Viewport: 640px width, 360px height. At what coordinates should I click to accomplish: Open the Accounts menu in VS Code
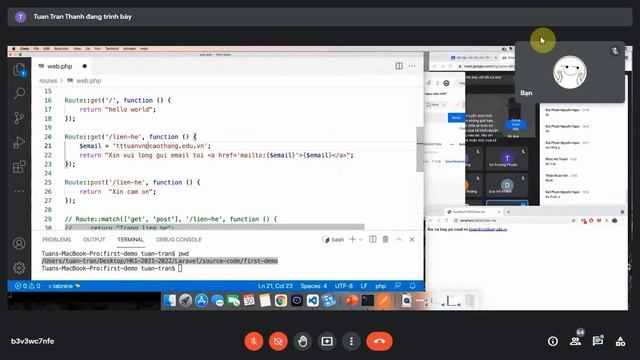(19, 244)
